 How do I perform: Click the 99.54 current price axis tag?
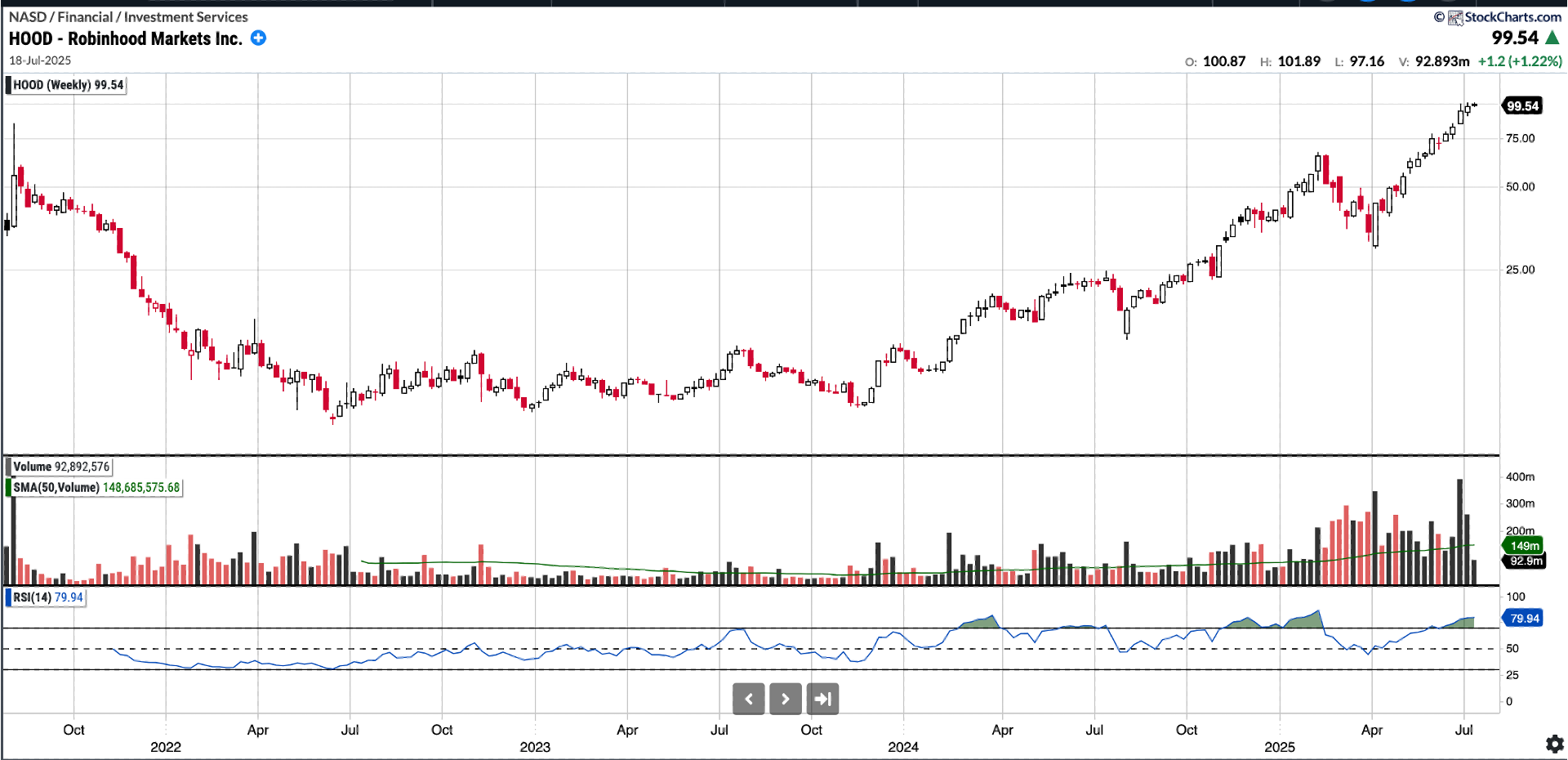pyautogui.click(x=1521, y=105)
